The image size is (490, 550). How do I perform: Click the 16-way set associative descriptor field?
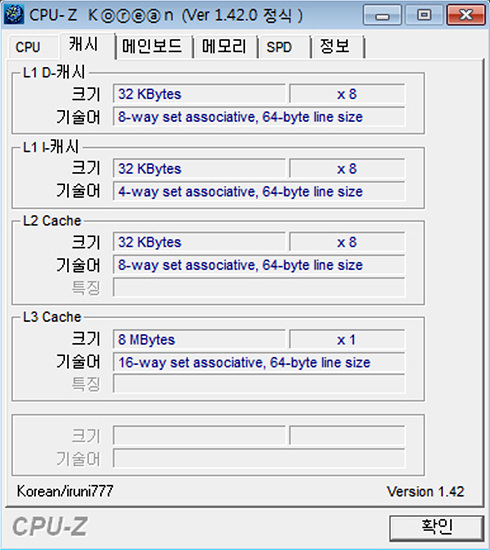[259, 362]
